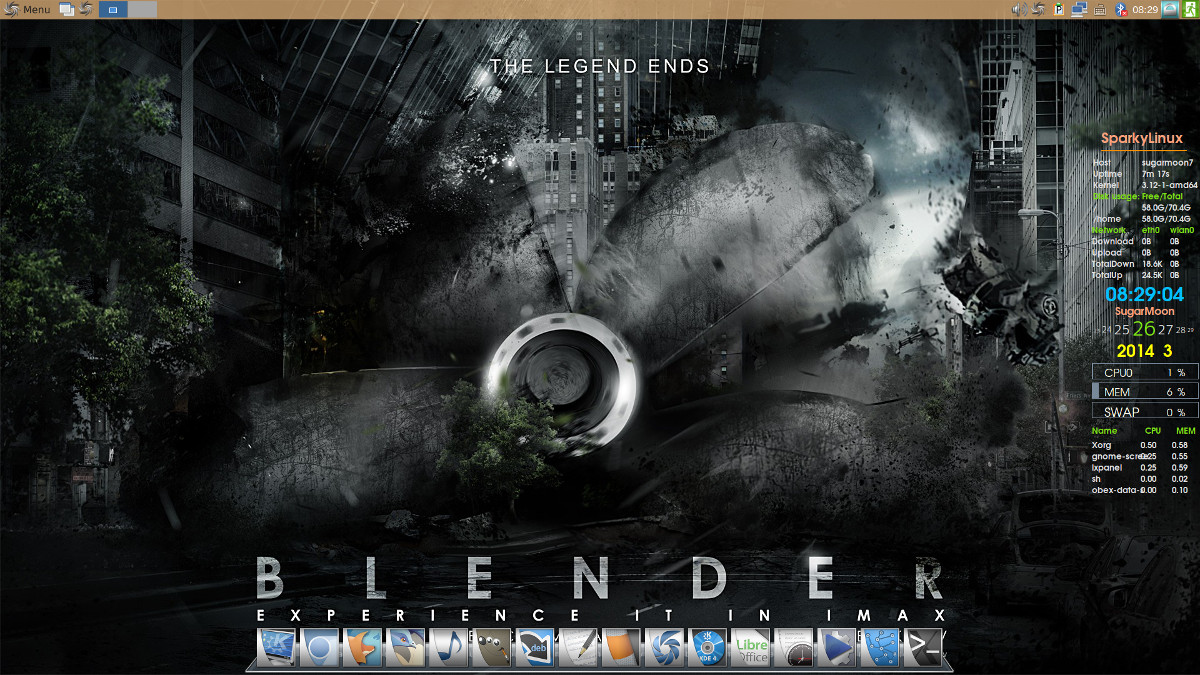Open the parcellite clipboard tray icon
This screenshot has width=1200, height=675.
tap(1059, 9)
